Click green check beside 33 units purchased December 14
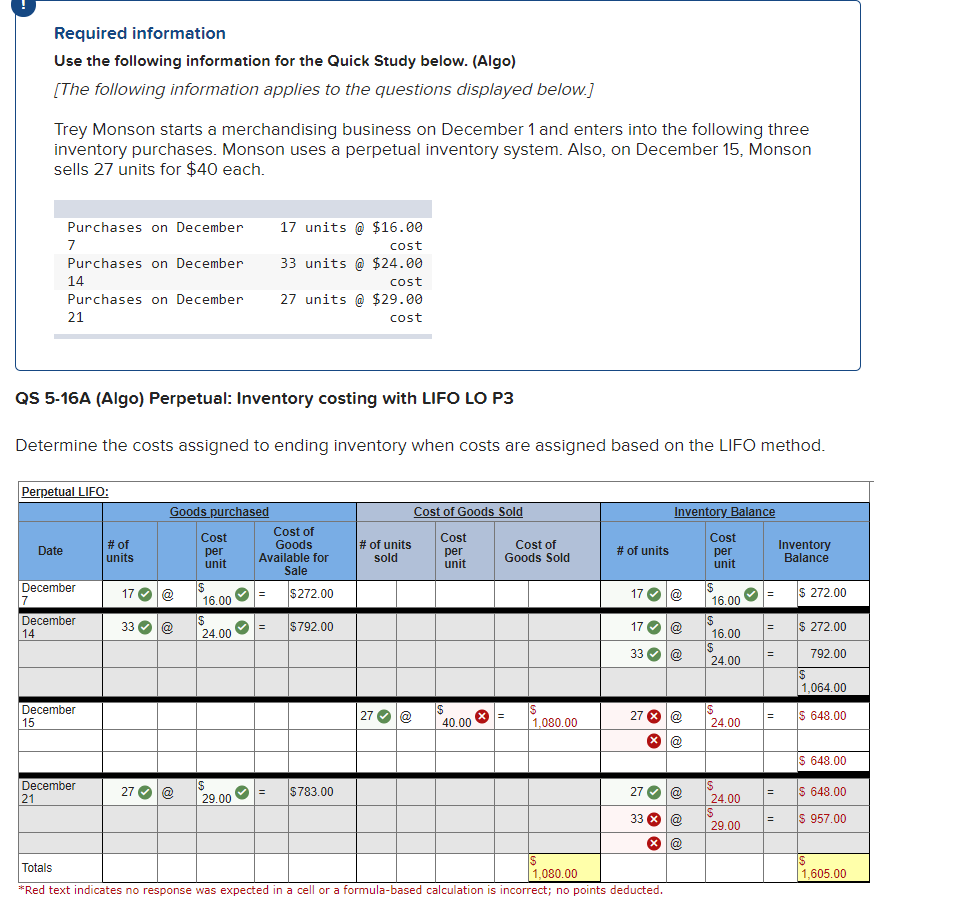980x907 pixels. point(145,627)
